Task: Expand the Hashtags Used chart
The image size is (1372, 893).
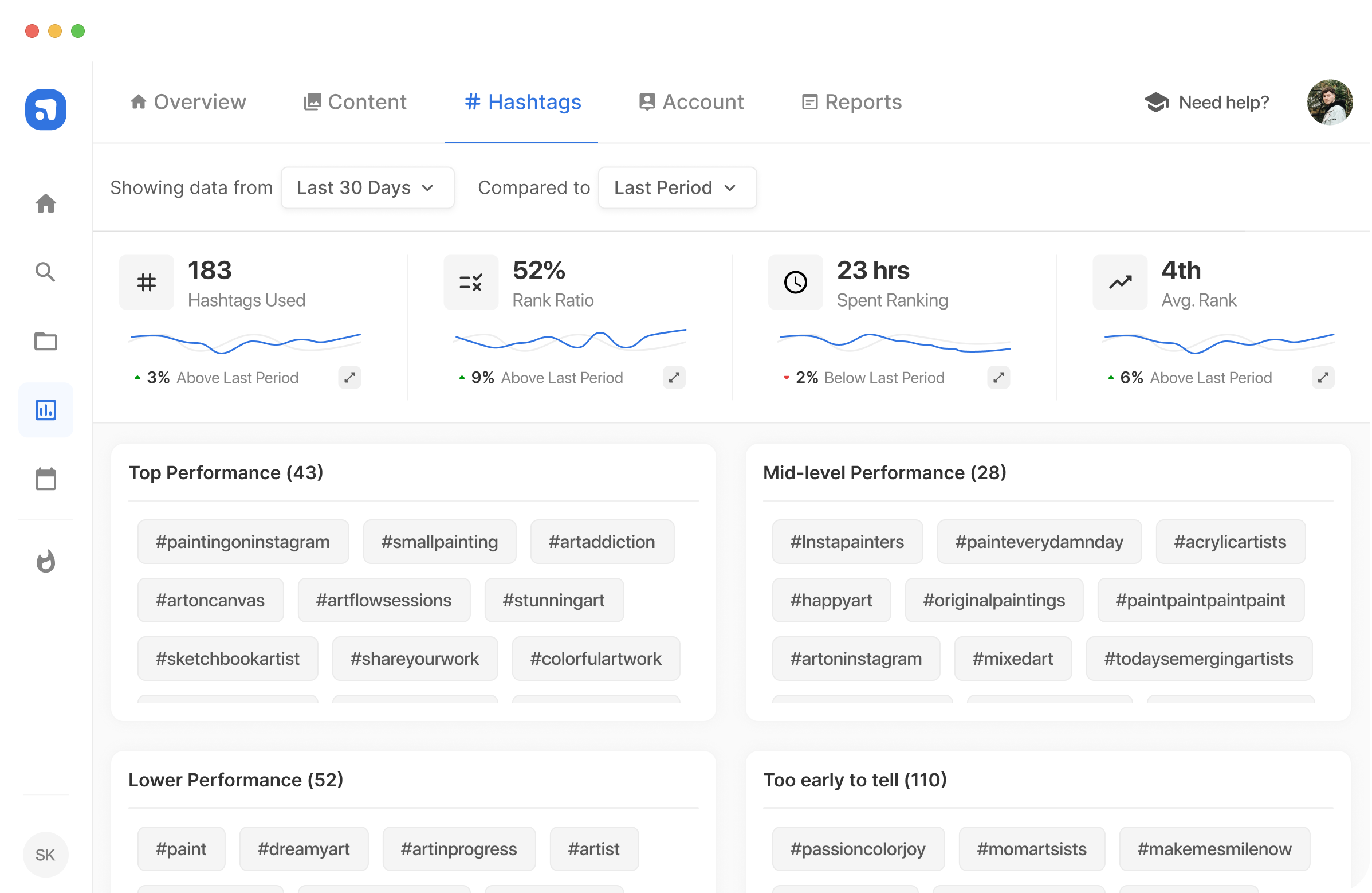Action: (x=349, y=377)
